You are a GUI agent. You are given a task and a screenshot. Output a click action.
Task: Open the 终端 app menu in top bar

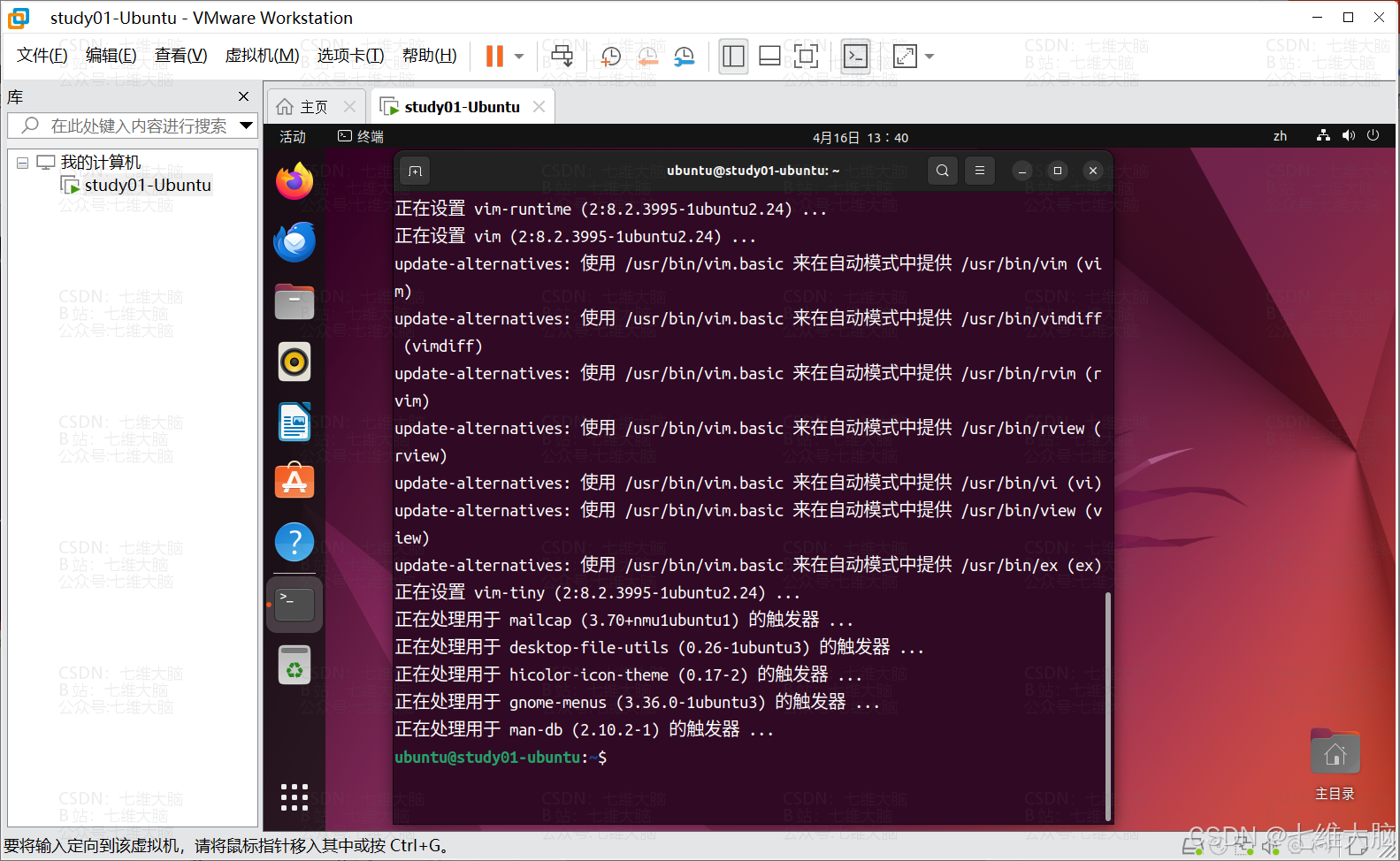[x=361, y=136]
